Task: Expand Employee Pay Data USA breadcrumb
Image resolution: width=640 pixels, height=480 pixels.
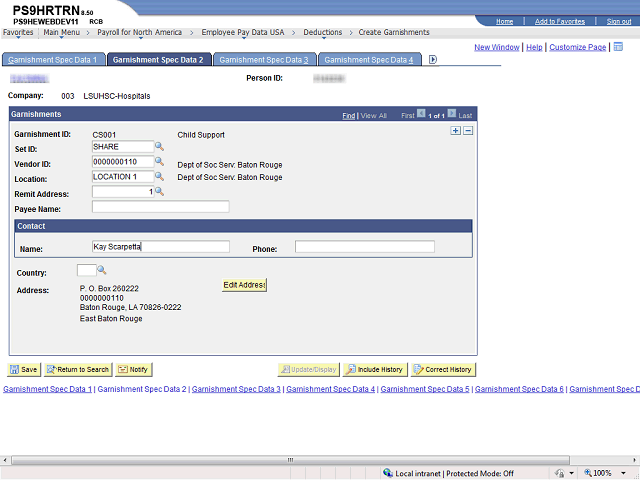Action: coord(242,32)
